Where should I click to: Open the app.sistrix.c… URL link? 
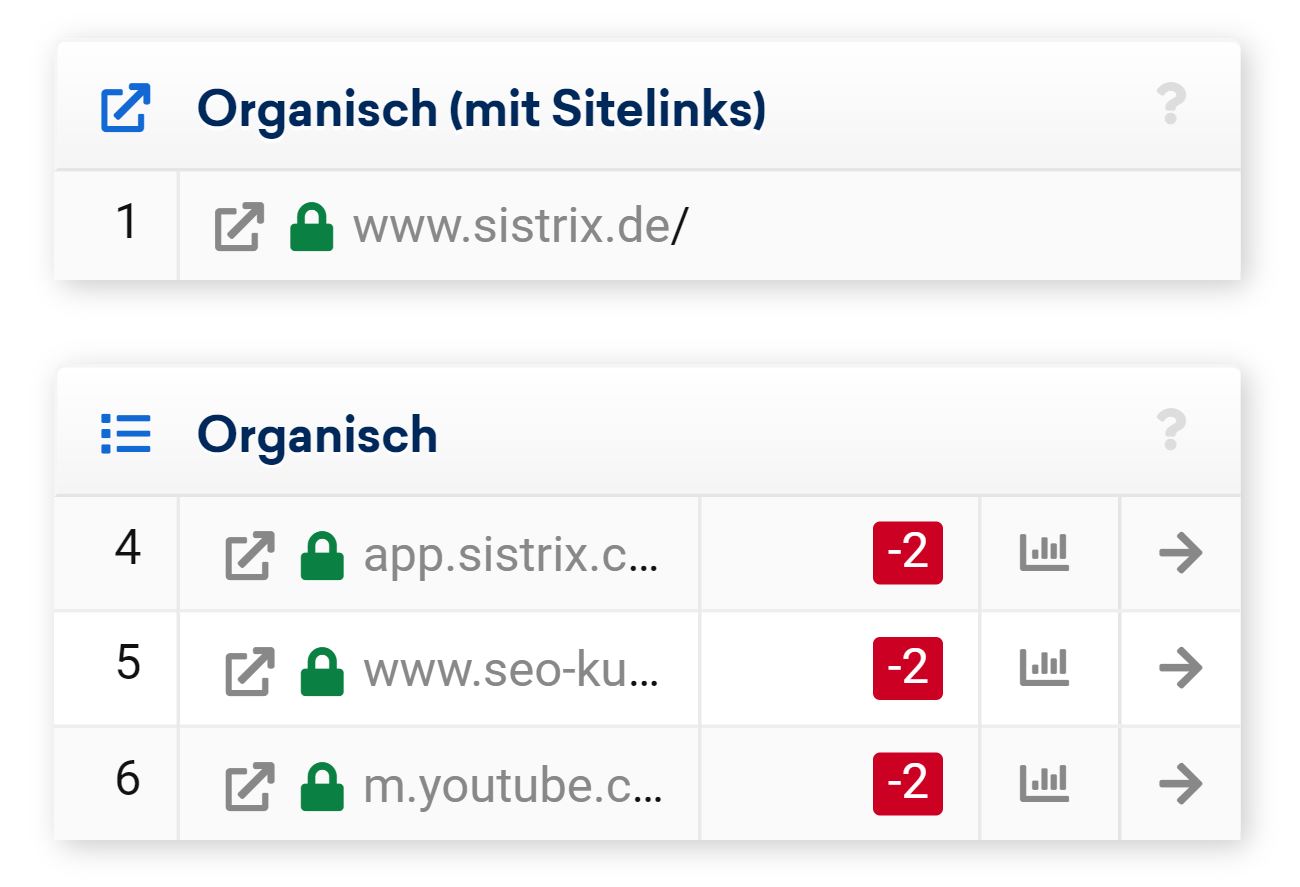click(510, 556)
